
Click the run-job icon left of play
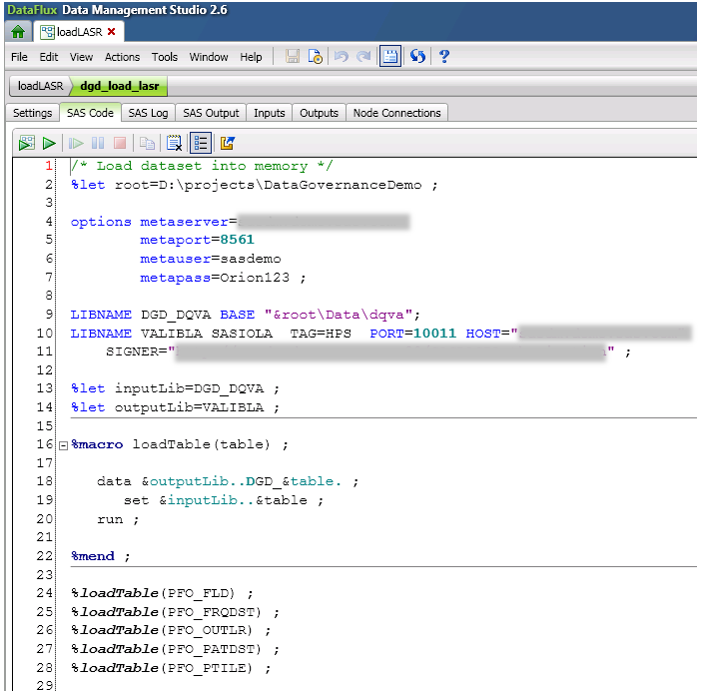click(x=26, y=143)
